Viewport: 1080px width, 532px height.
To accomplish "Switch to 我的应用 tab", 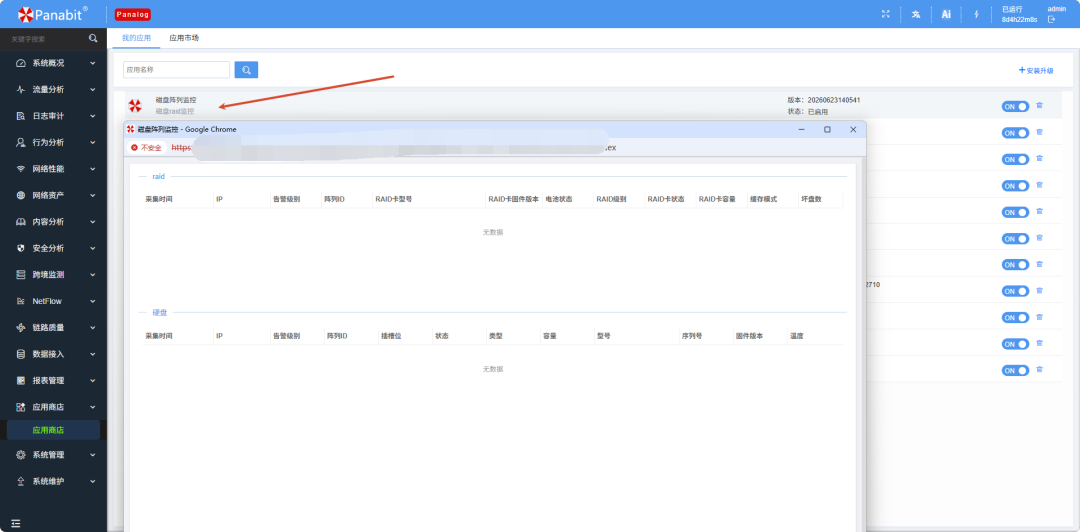I will (136, 38).
